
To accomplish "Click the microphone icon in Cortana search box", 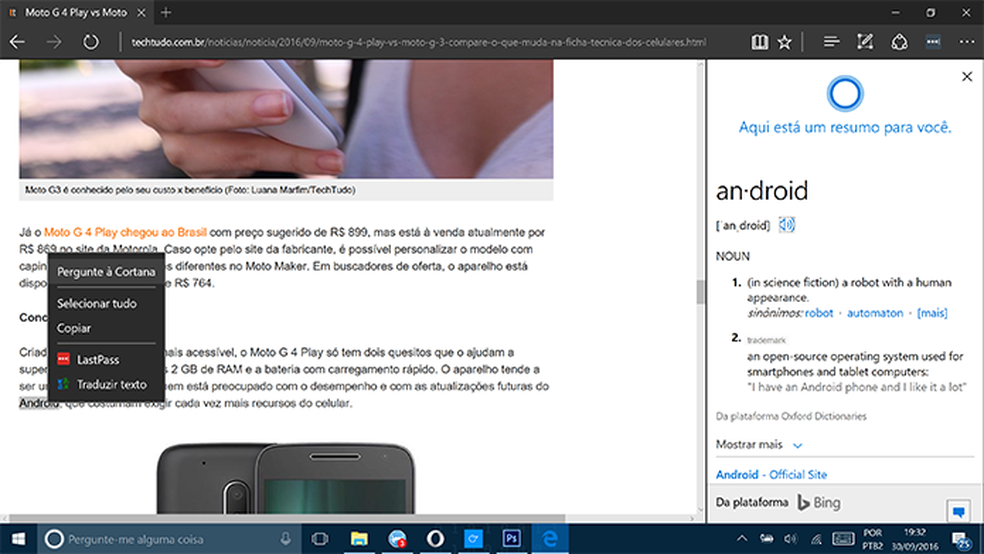I will (x=286, y=539).
